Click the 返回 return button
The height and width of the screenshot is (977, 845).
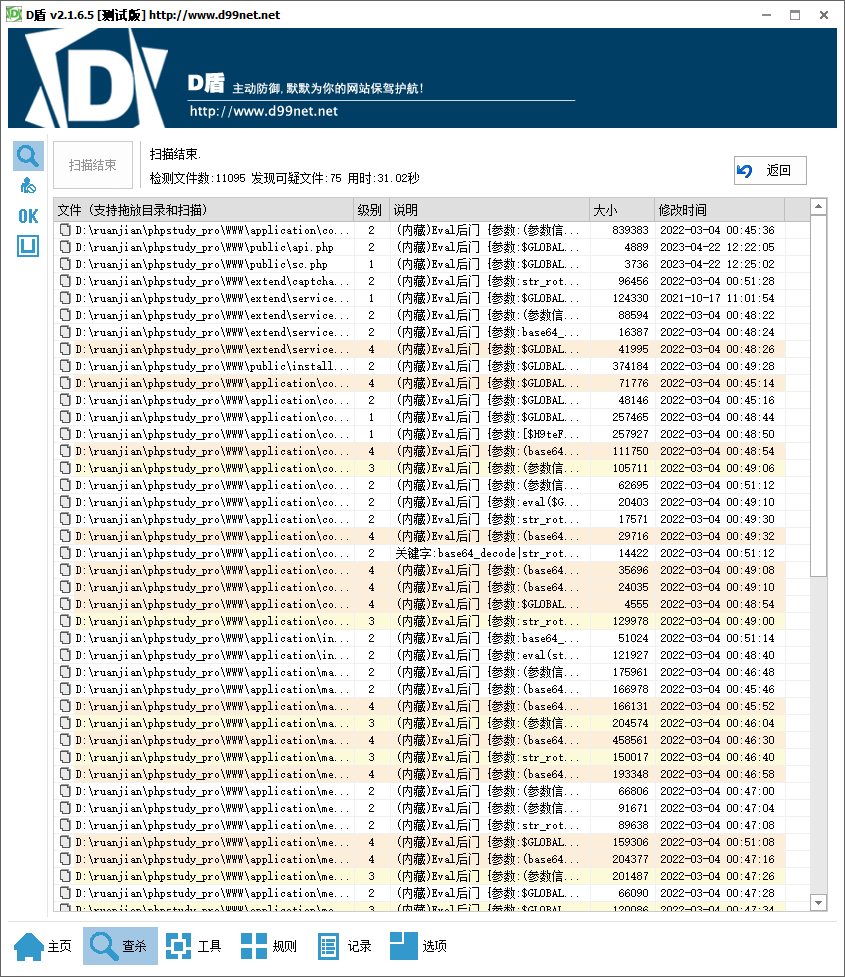[770, 171]
